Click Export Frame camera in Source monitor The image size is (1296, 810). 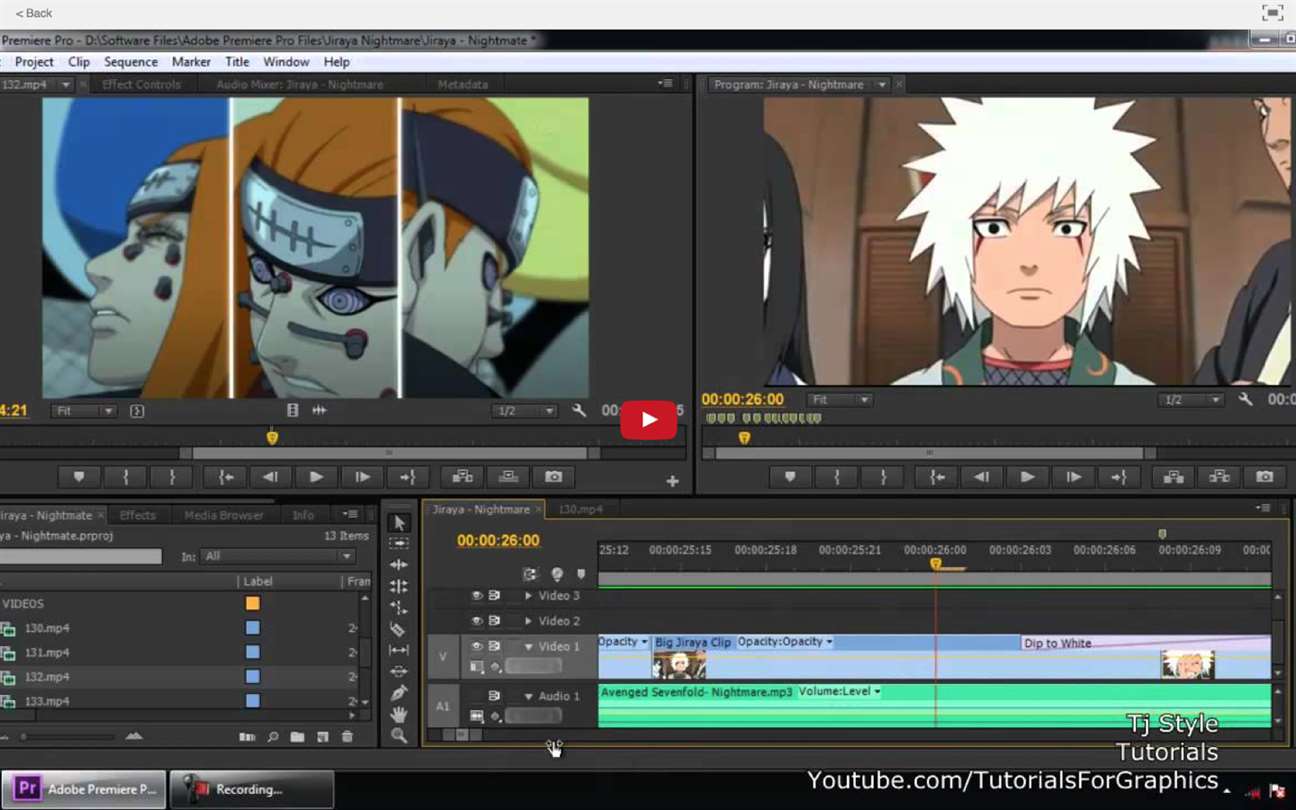click(554, 477)
